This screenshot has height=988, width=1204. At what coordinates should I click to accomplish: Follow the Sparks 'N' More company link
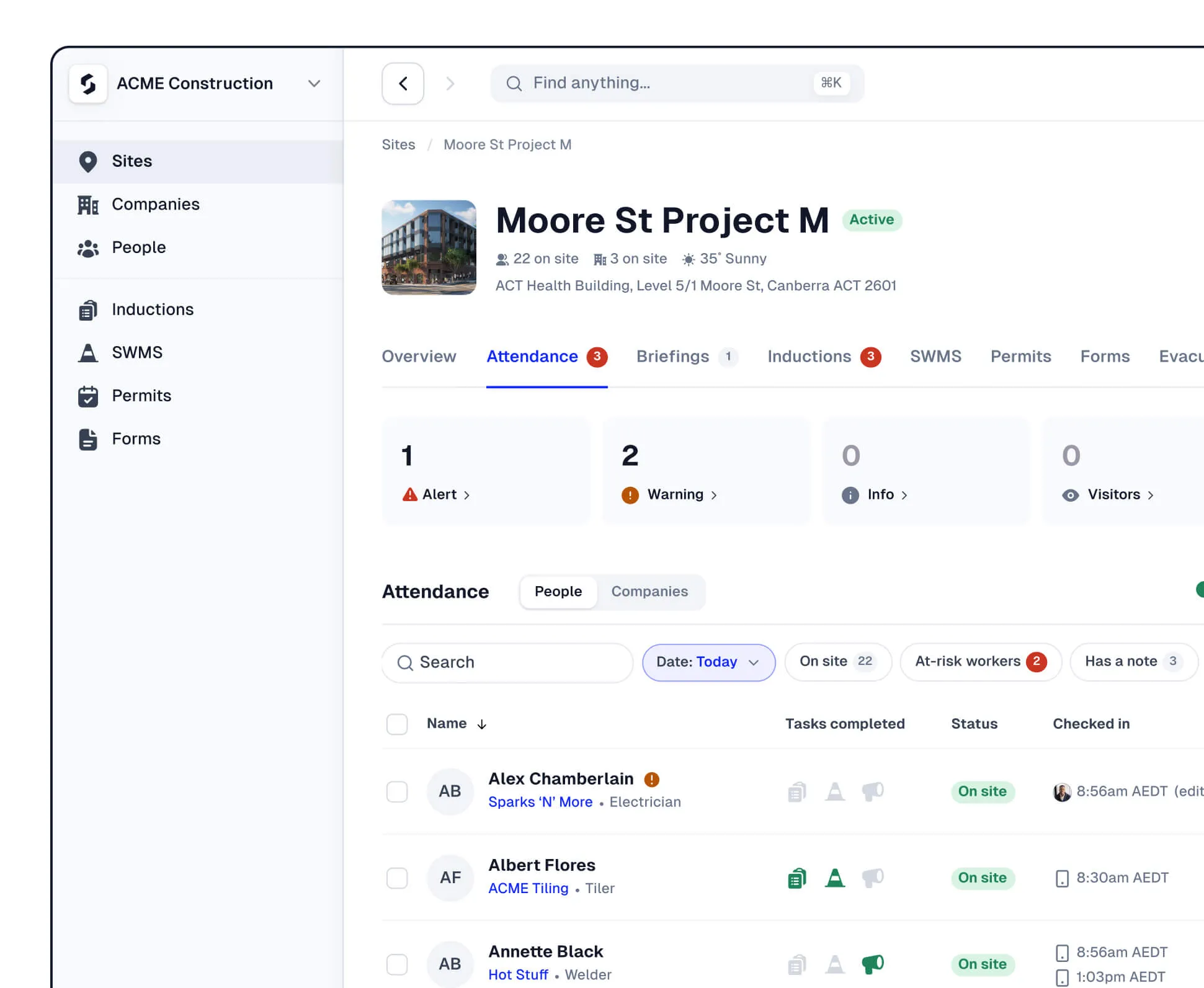pyautogui.click(x=540, y=801)
